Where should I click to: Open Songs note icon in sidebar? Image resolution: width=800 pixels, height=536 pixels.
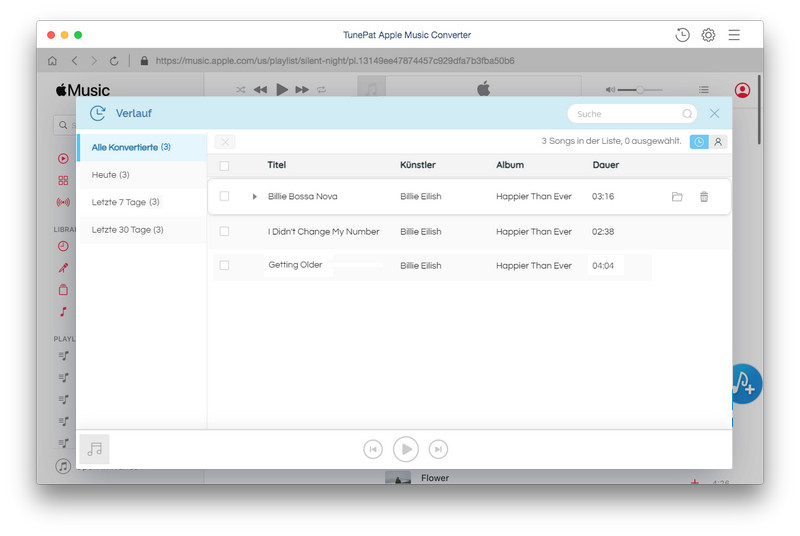63,312
